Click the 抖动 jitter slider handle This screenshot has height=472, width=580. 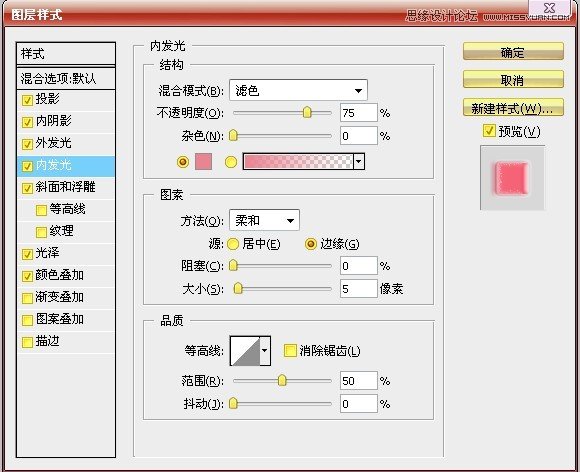click(233, 404)
